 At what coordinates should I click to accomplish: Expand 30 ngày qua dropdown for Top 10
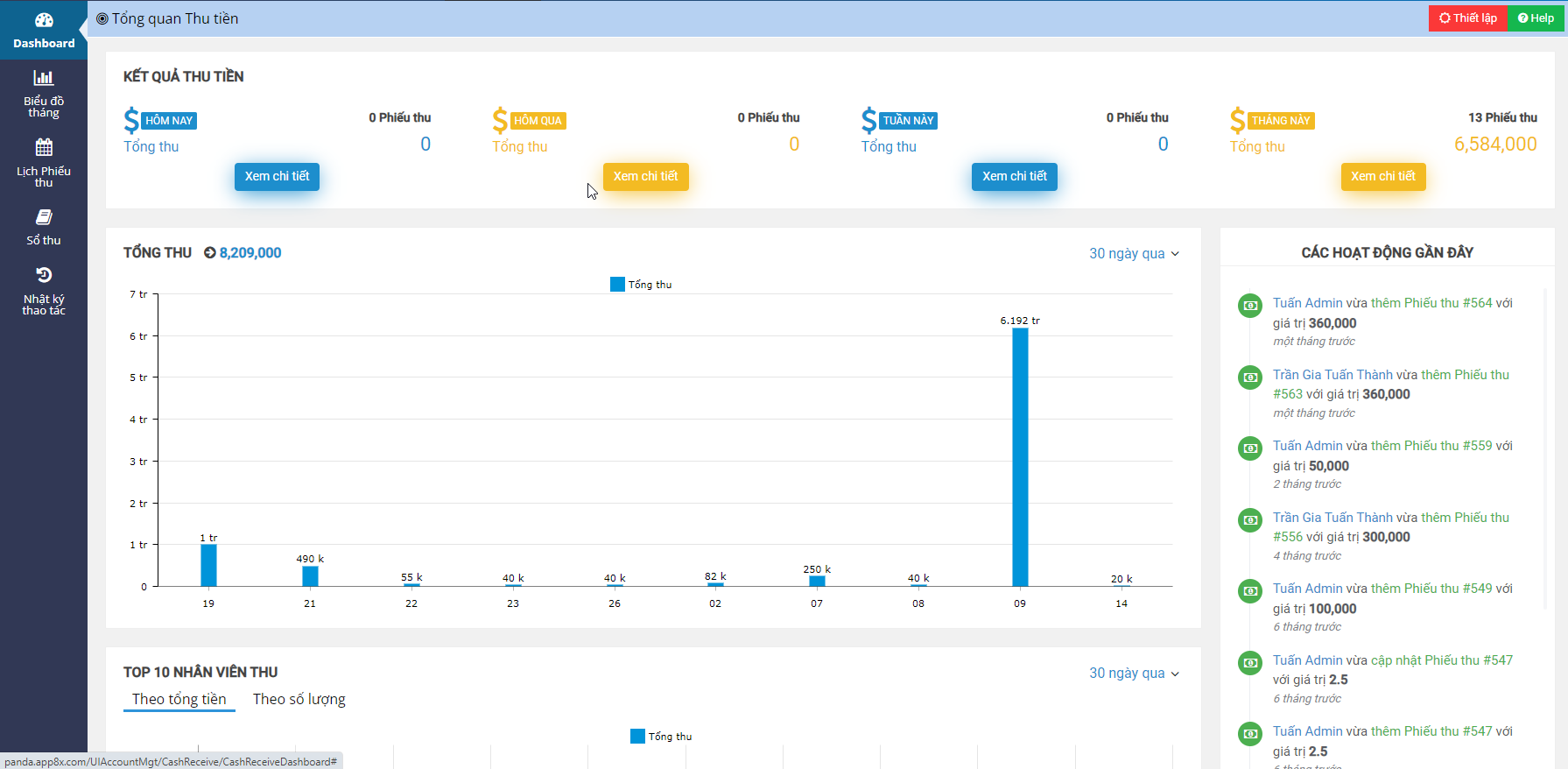coord(1134,673)
